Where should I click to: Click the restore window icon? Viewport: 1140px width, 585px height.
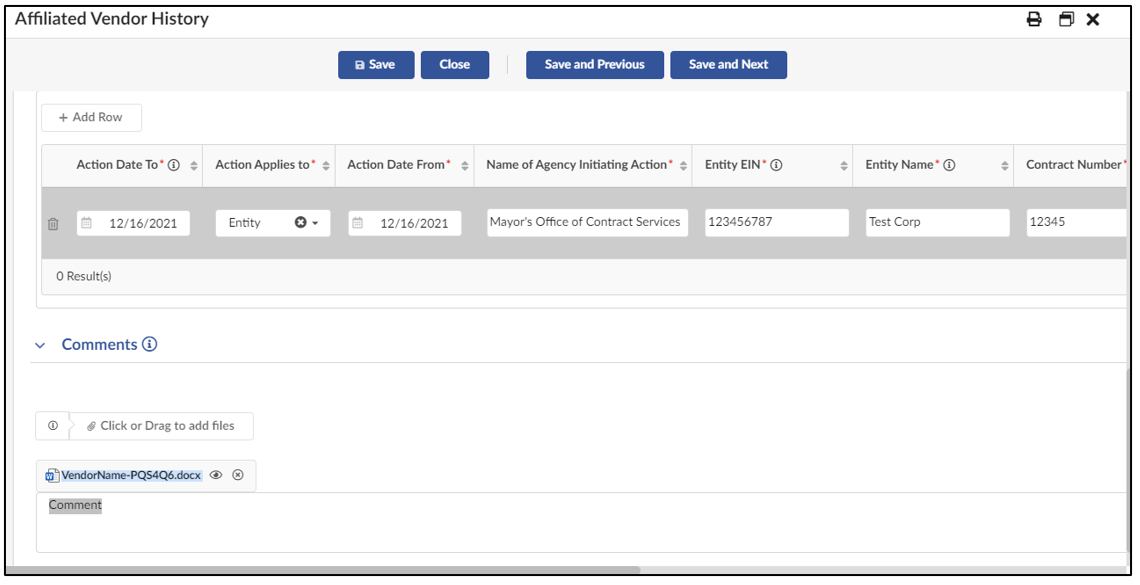(1066, 20)
